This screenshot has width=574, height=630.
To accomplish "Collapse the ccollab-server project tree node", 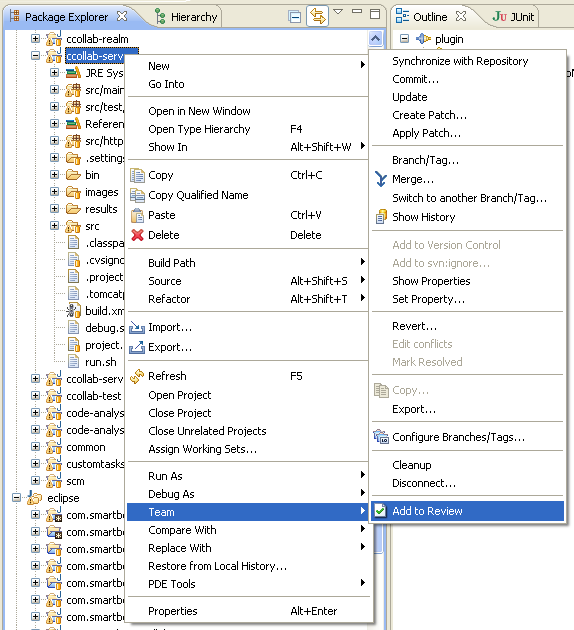I will pos(35,55).
